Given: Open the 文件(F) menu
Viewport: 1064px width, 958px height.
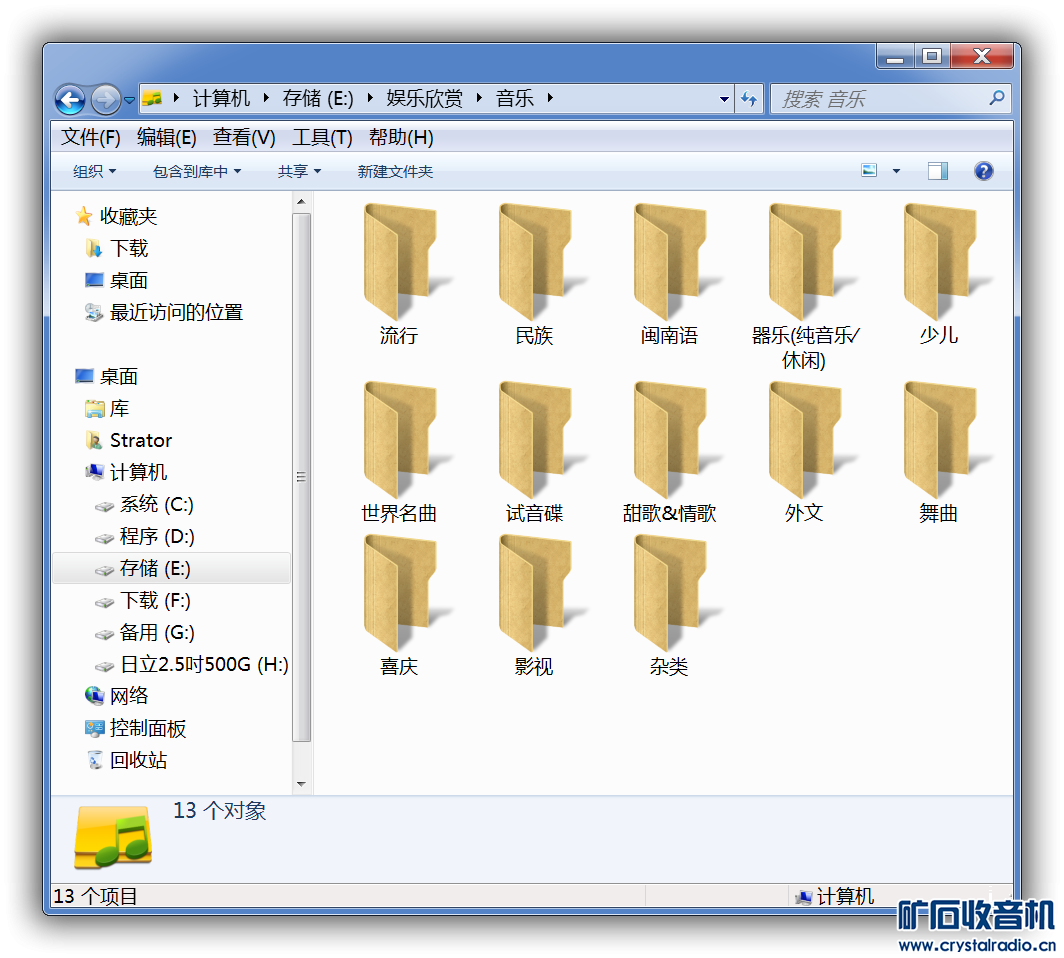Looking at the screenshot, I should (x=91, y=138).
